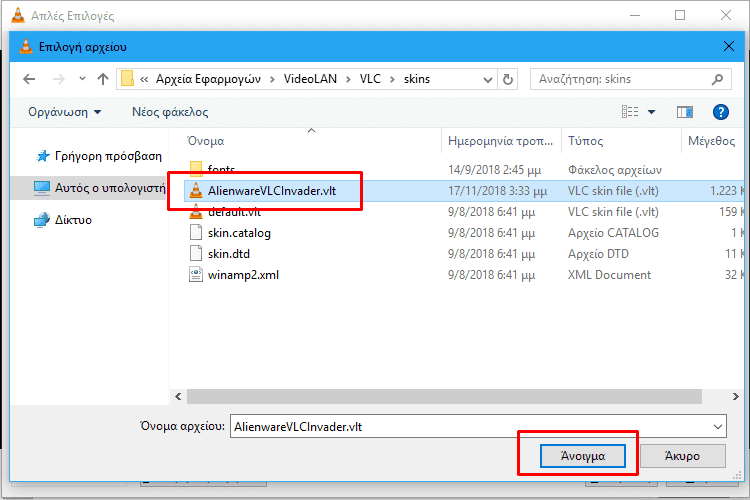Change the file view layout icon
Image resolution: width=750 pixels, height=500 pixels.
coord(630,112)
